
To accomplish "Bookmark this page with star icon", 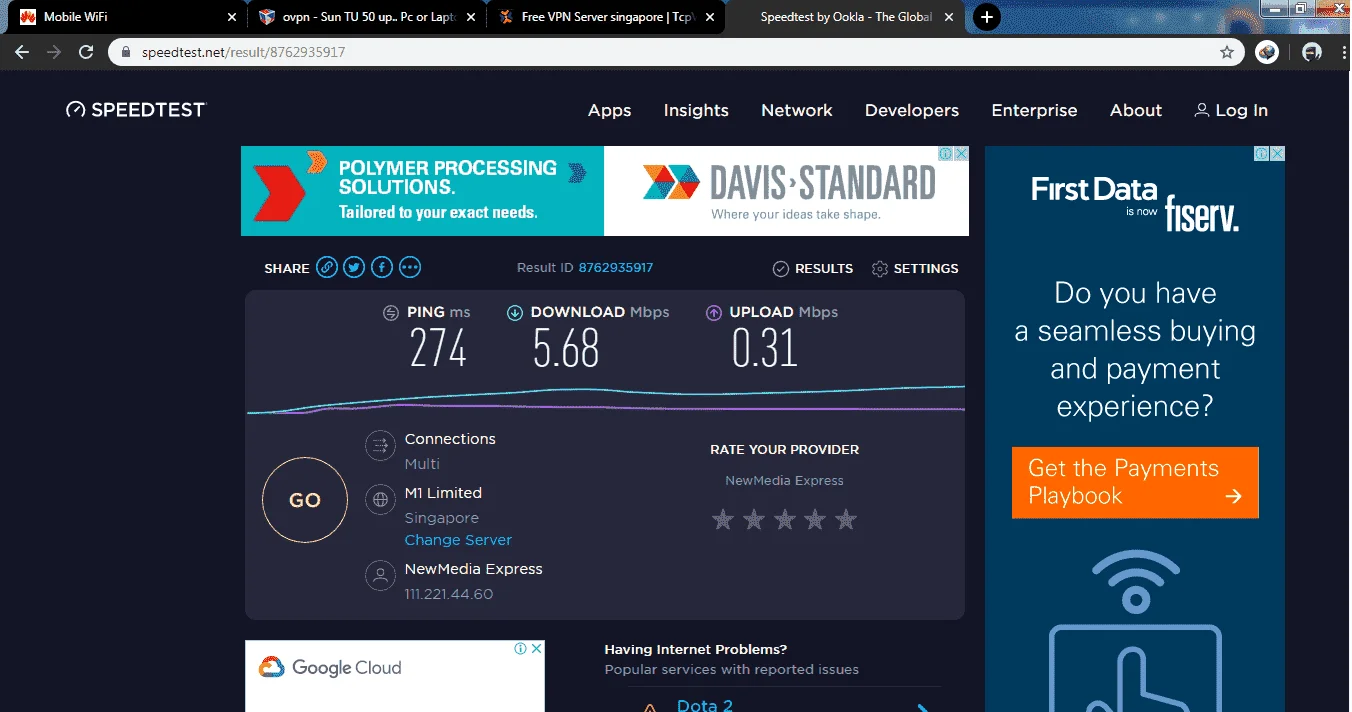I will point(1227,52).
